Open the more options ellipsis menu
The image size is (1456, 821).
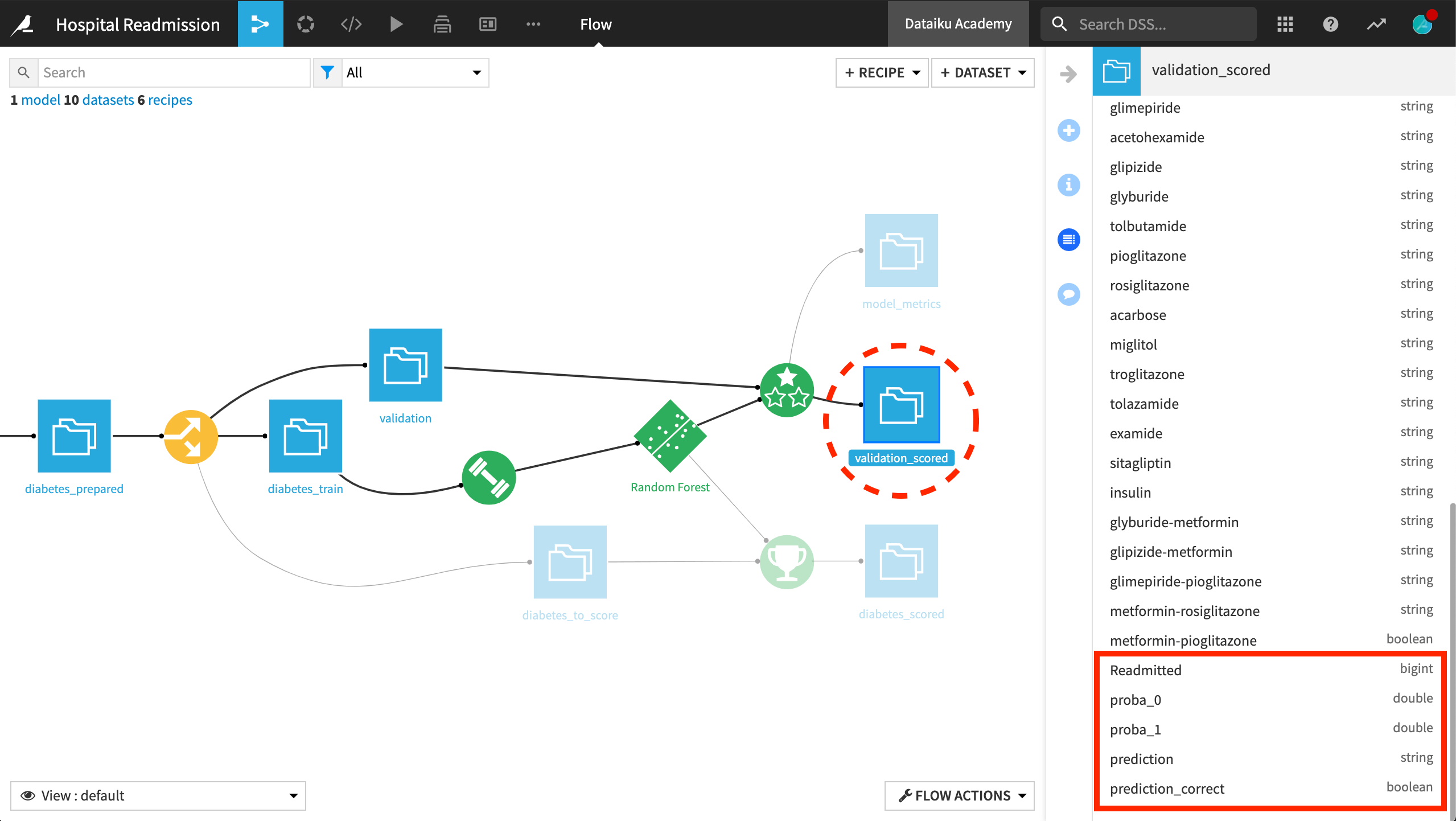click(533, 24)
